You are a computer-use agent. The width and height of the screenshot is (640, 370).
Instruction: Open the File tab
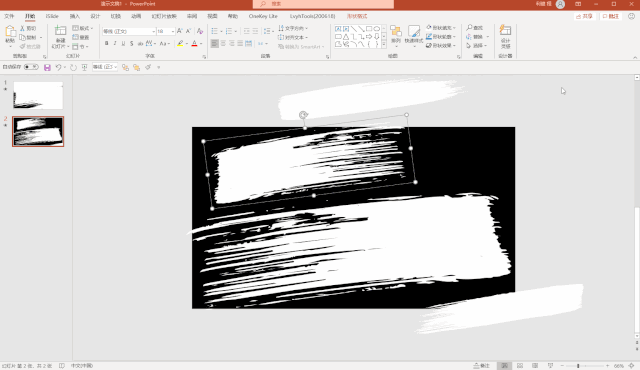(9, 16)
